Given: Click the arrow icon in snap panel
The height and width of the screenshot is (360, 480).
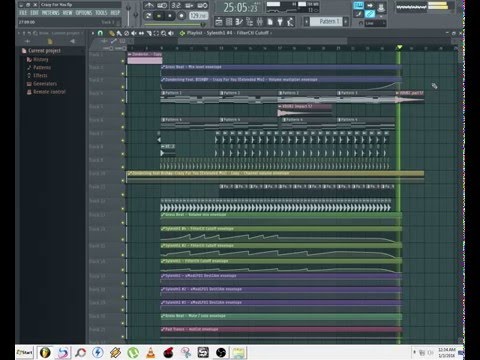Looking at the screenshot, I should [370, 6].
